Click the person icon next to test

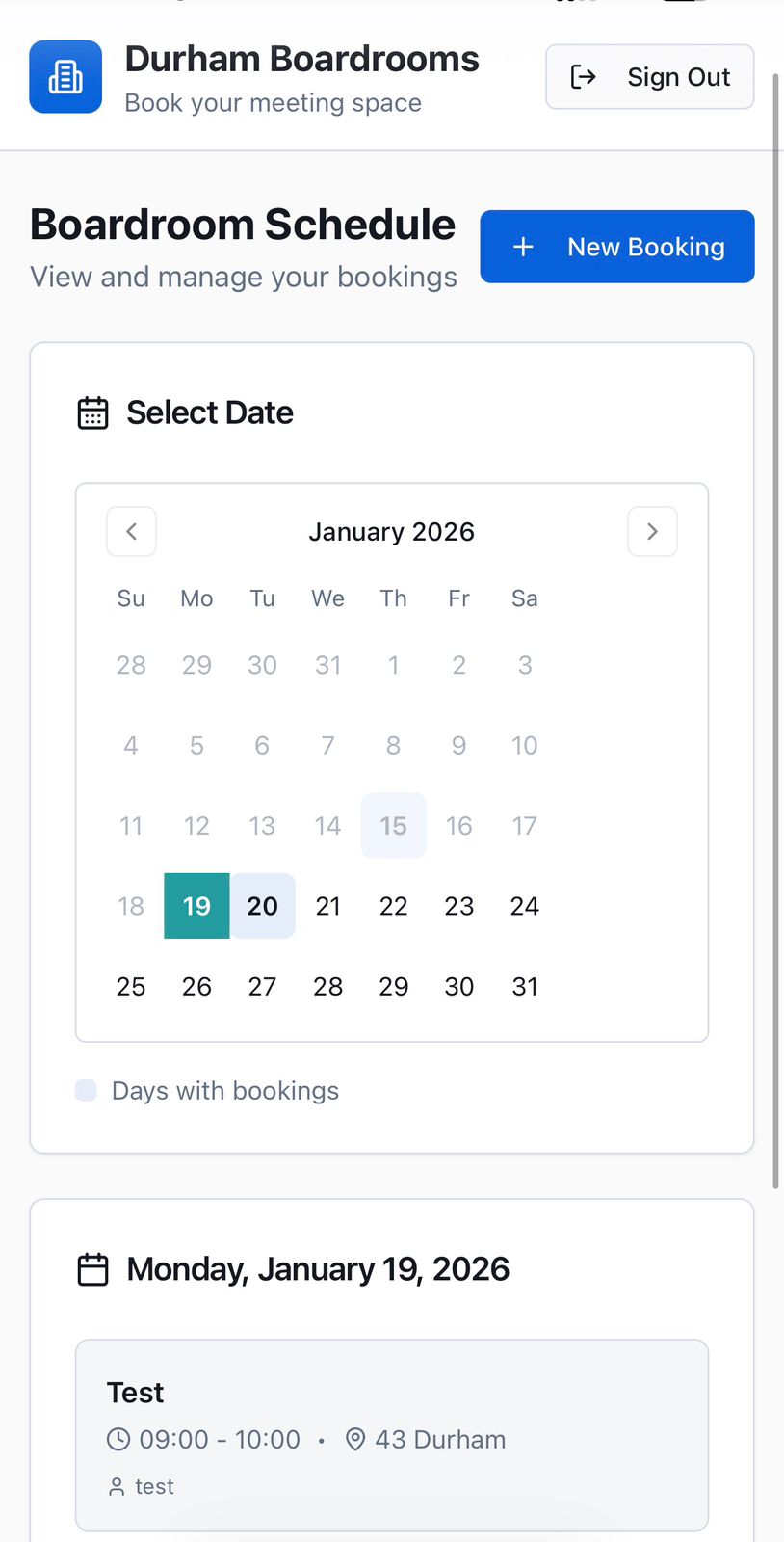(117, 1487)
